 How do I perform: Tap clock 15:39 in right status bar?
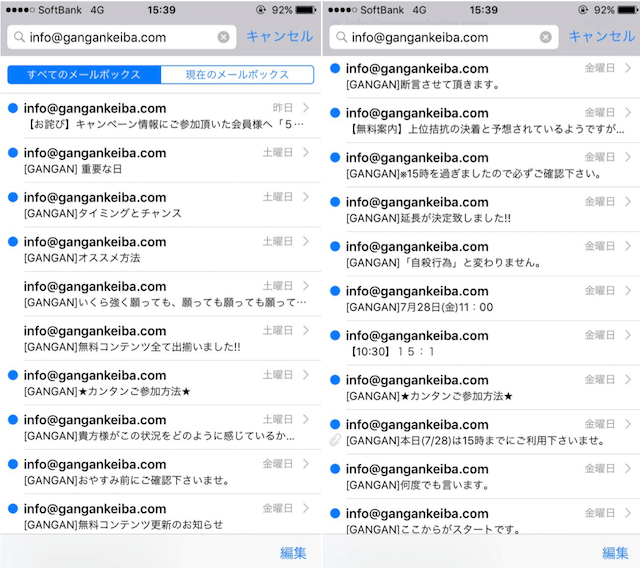click(484, 10)
